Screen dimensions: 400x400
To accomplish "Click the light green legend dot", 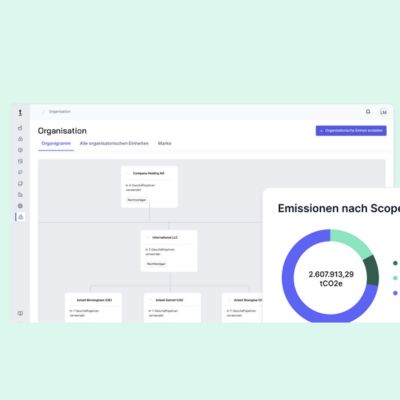I will click(395, 278).
